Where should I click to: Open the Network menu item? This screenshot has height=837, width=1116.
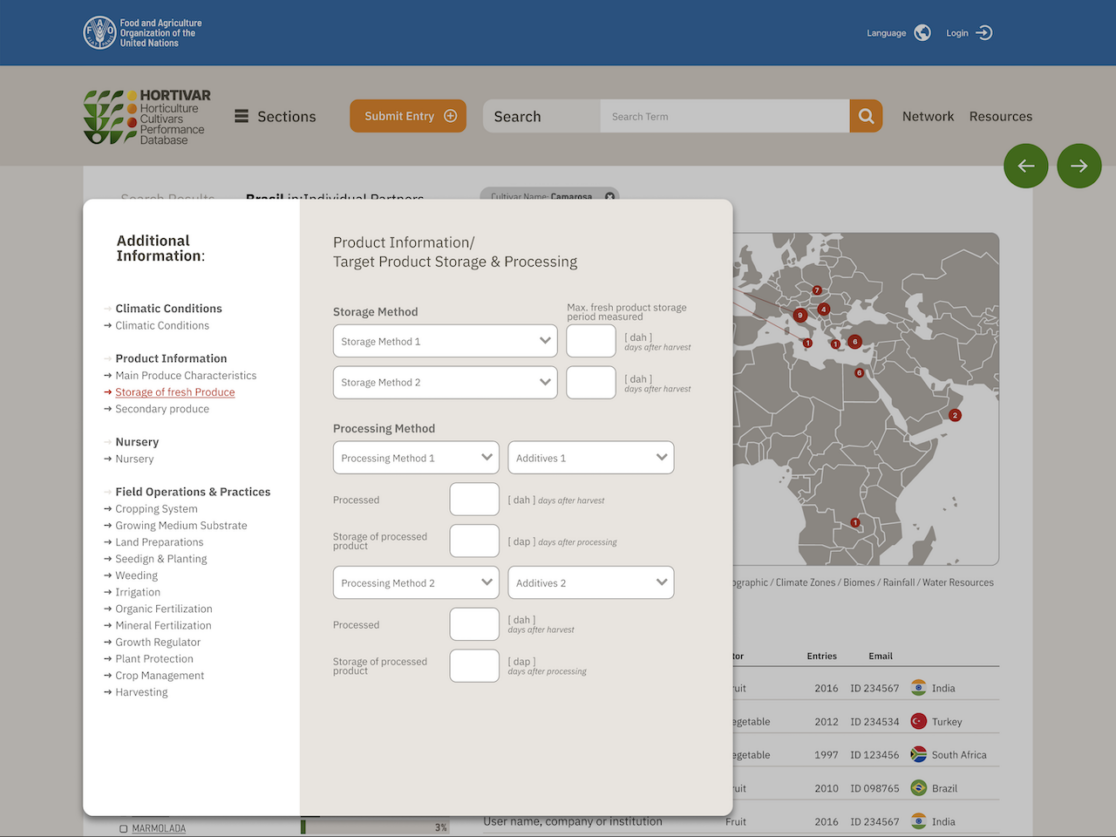pos(927,116)
